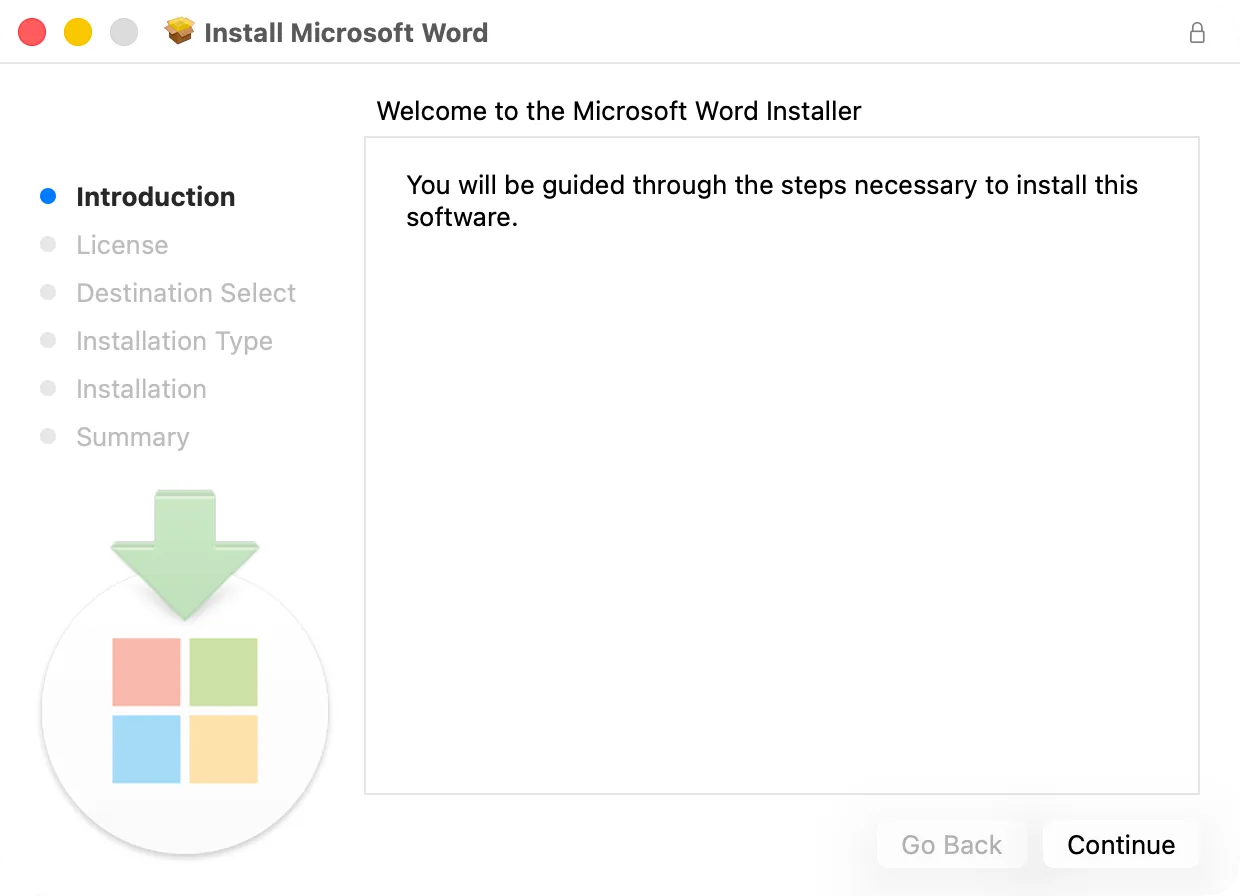Minimize the installer window
This screenshot has width=1240, height=896.
click(x=78, y=32)
